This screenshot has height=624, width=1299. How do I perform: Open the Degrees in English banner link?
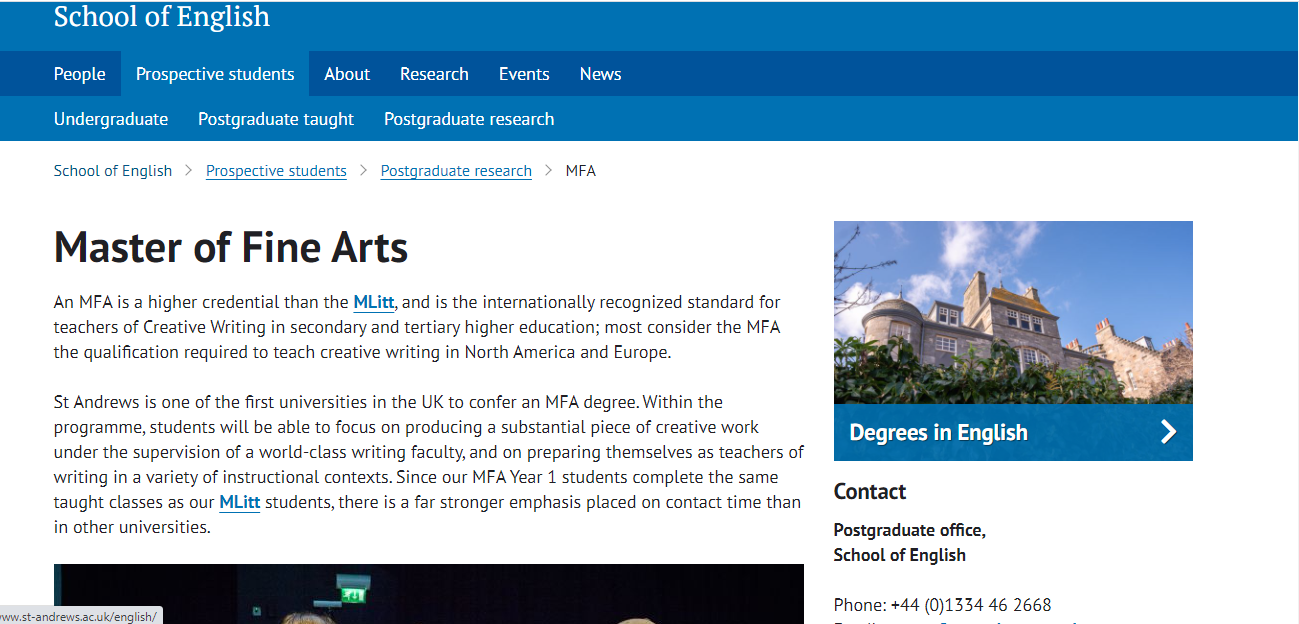pos(1013,432)
